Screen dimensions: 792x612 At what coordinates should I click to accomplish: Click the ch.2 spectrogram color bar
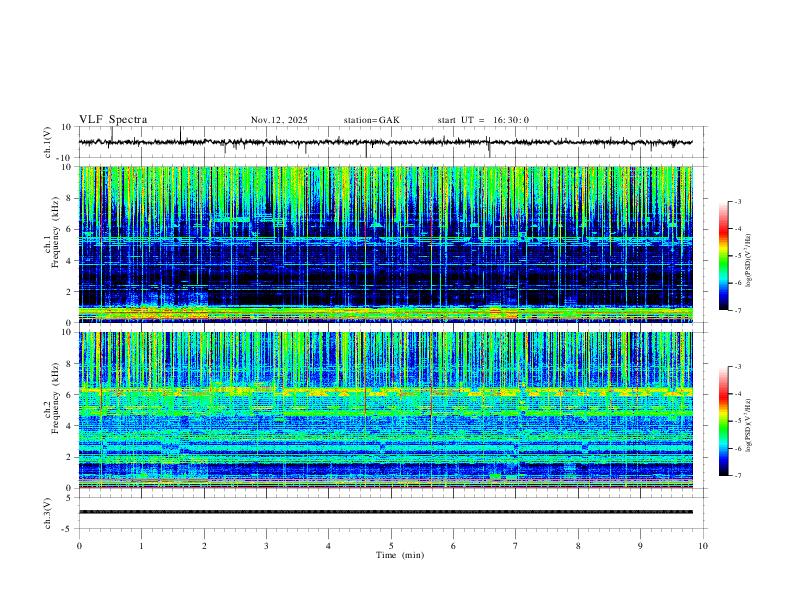pos(723,421)
